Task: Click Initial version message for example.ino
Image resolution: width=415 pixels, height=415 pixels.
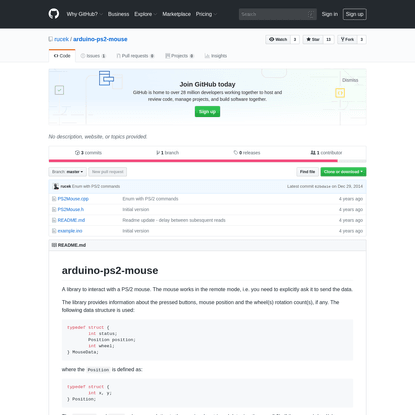Action: tap(136, 231)
